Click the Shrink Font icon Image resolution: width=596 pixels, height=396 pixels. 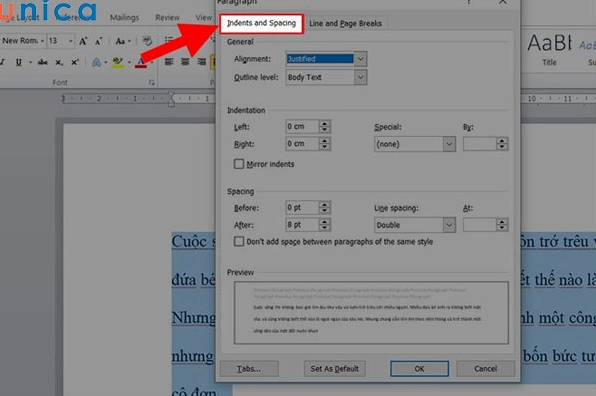point(98,41)
